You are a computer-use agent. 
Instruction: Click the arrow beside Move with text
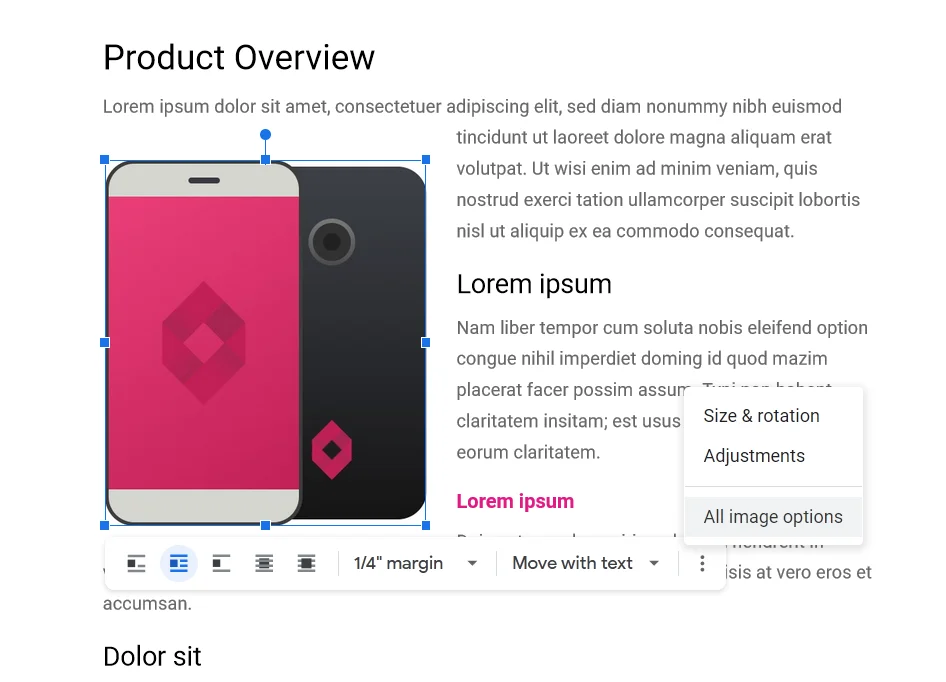tap(654, 564)
